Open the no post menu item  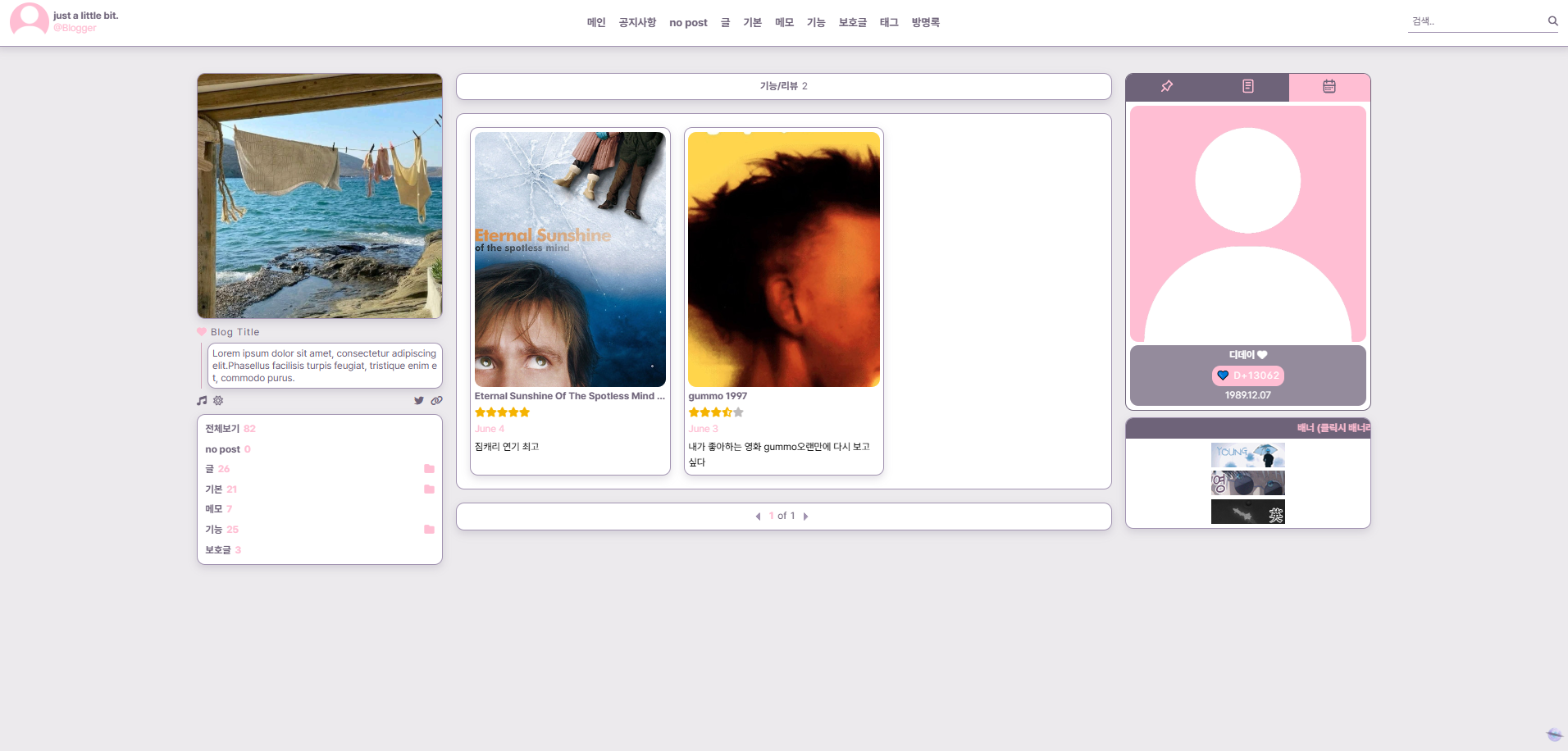pyautogui.click(x=688, y=23)
